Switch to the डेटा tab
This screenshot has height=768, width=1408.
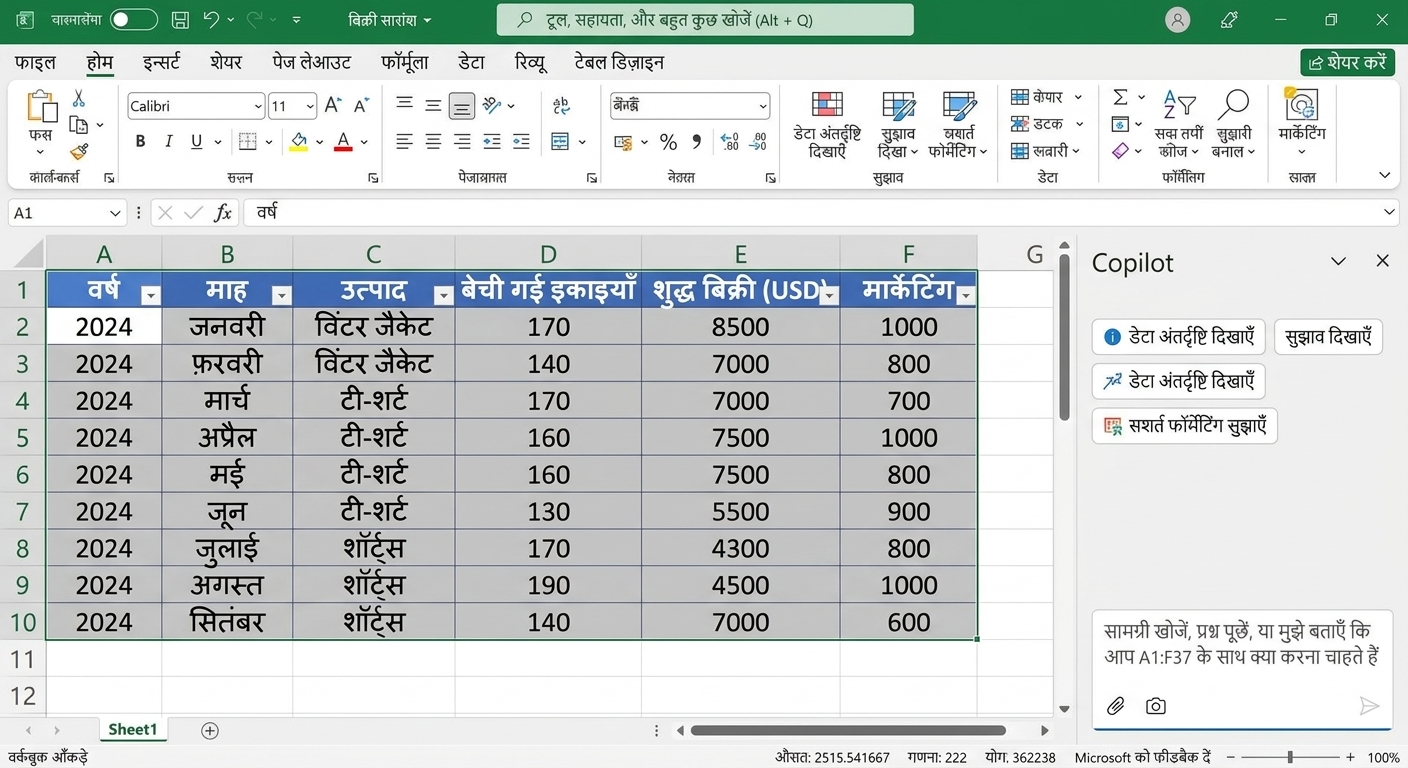(472, 62)
